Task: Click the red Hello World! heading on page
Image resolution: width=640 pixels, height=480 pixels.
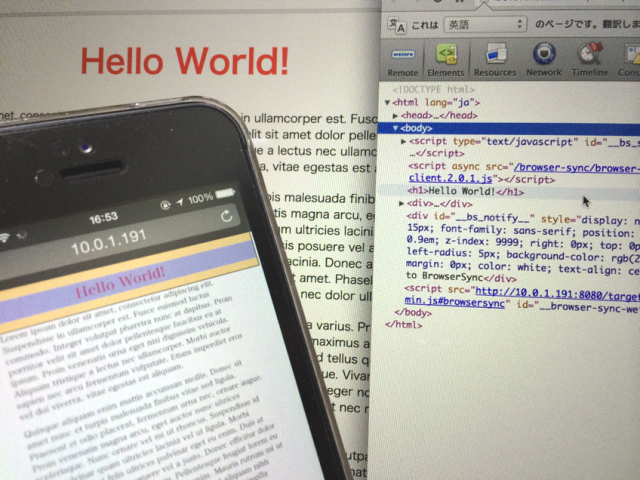Action: pos(184,60)
